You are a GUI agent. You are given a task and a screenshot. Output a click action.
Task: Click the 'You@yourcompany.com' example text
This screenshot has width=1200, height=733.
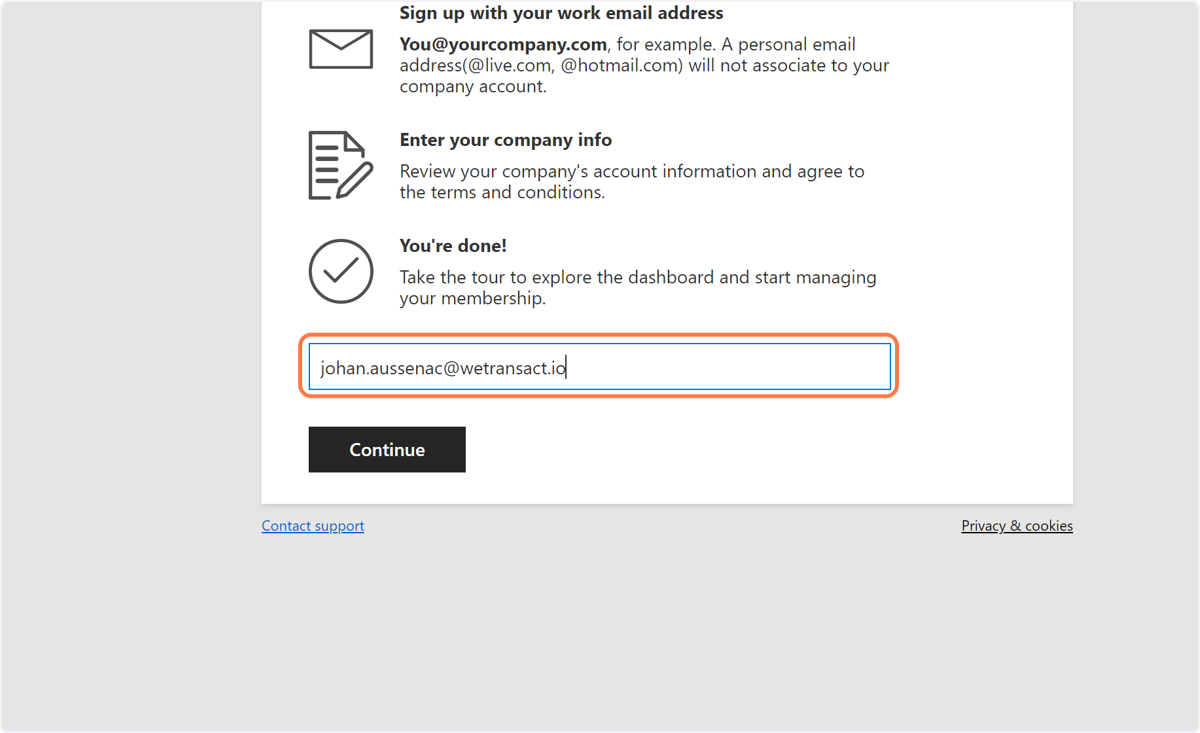[x=503, y=44]
